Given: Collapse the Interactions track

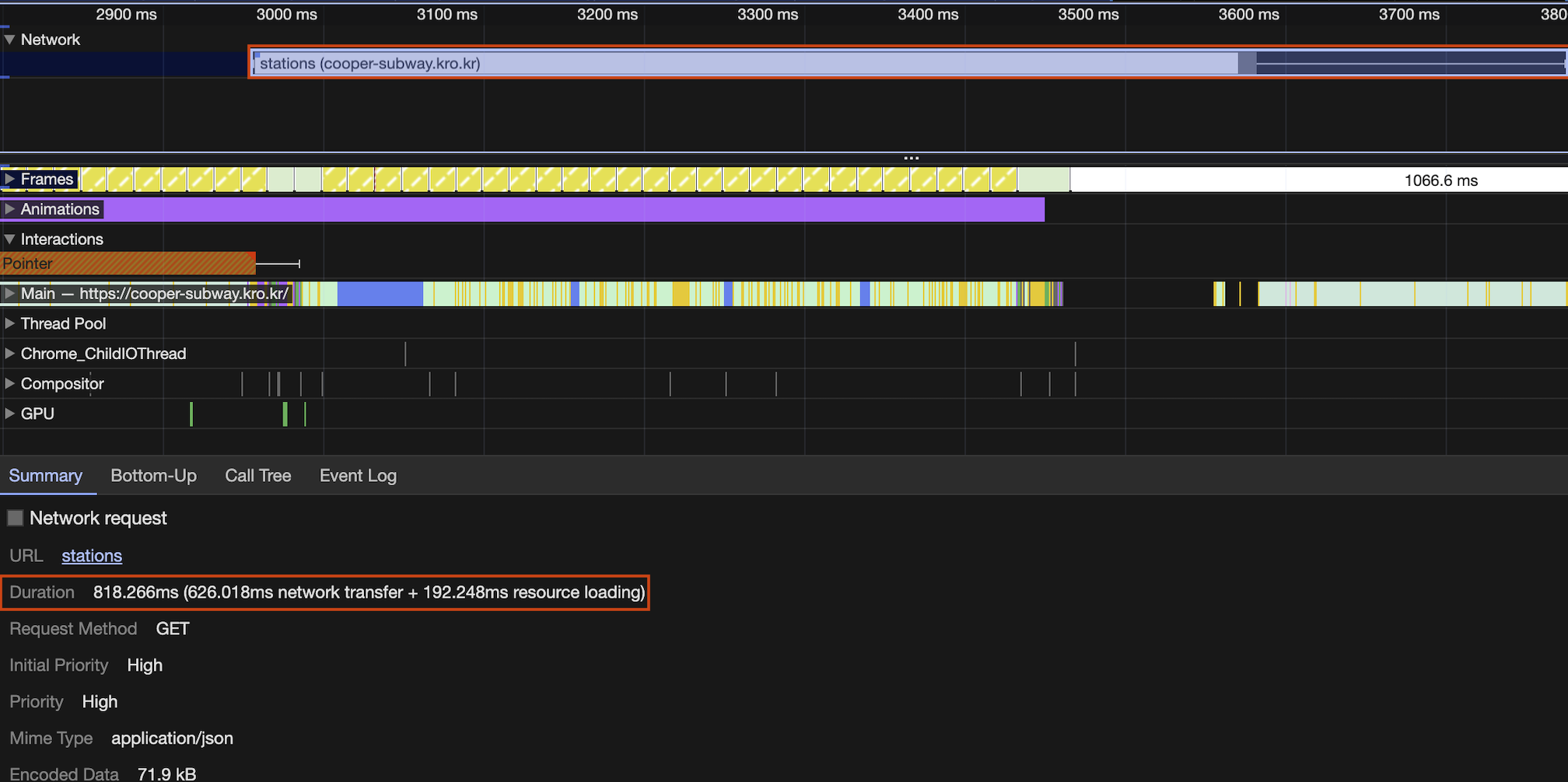Looking at the screenshot, I should 9,239.
